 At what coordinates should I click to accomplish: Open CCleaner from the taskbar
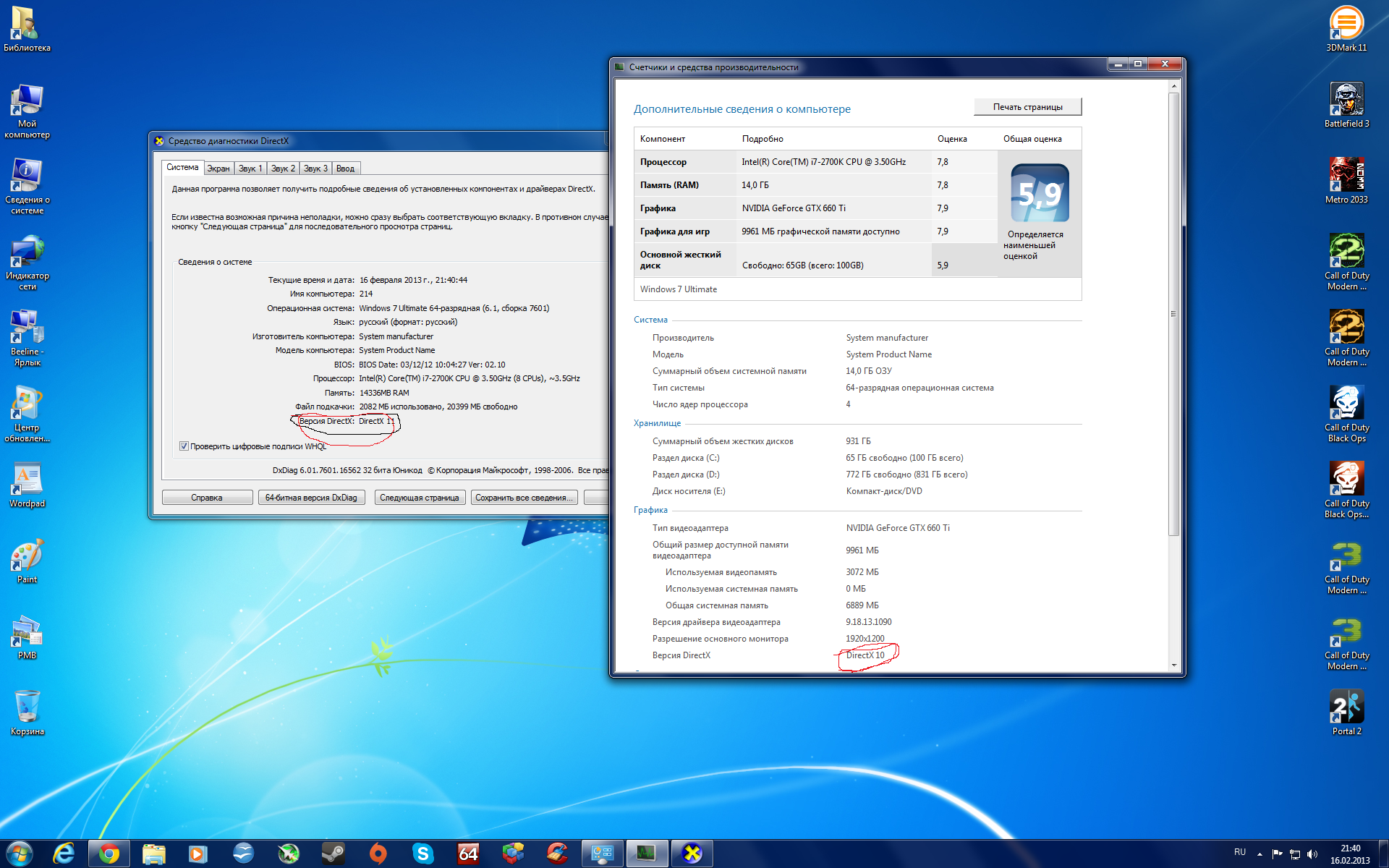[x=557, y=854]
